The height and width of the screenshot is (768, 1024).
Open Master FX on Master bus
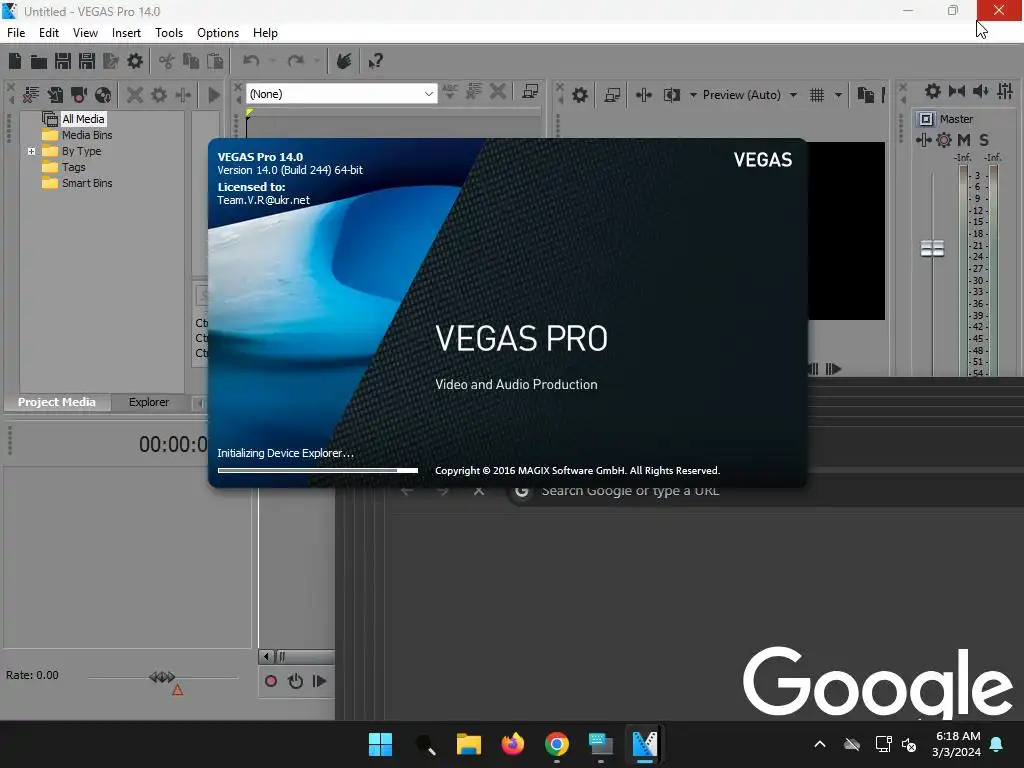(x=923, y=140)
